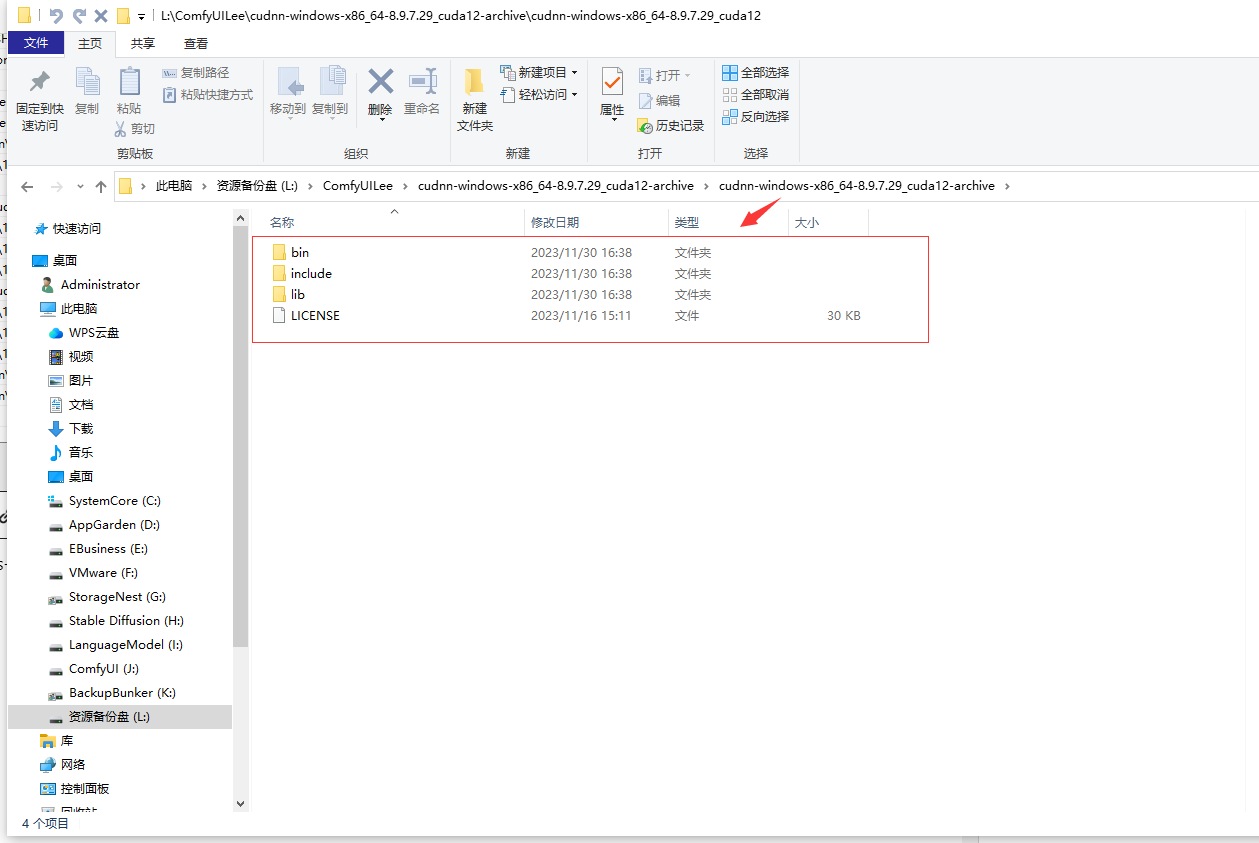
Task: Select ComfyUI (J:) drive in sidebar
Action: 103,669
